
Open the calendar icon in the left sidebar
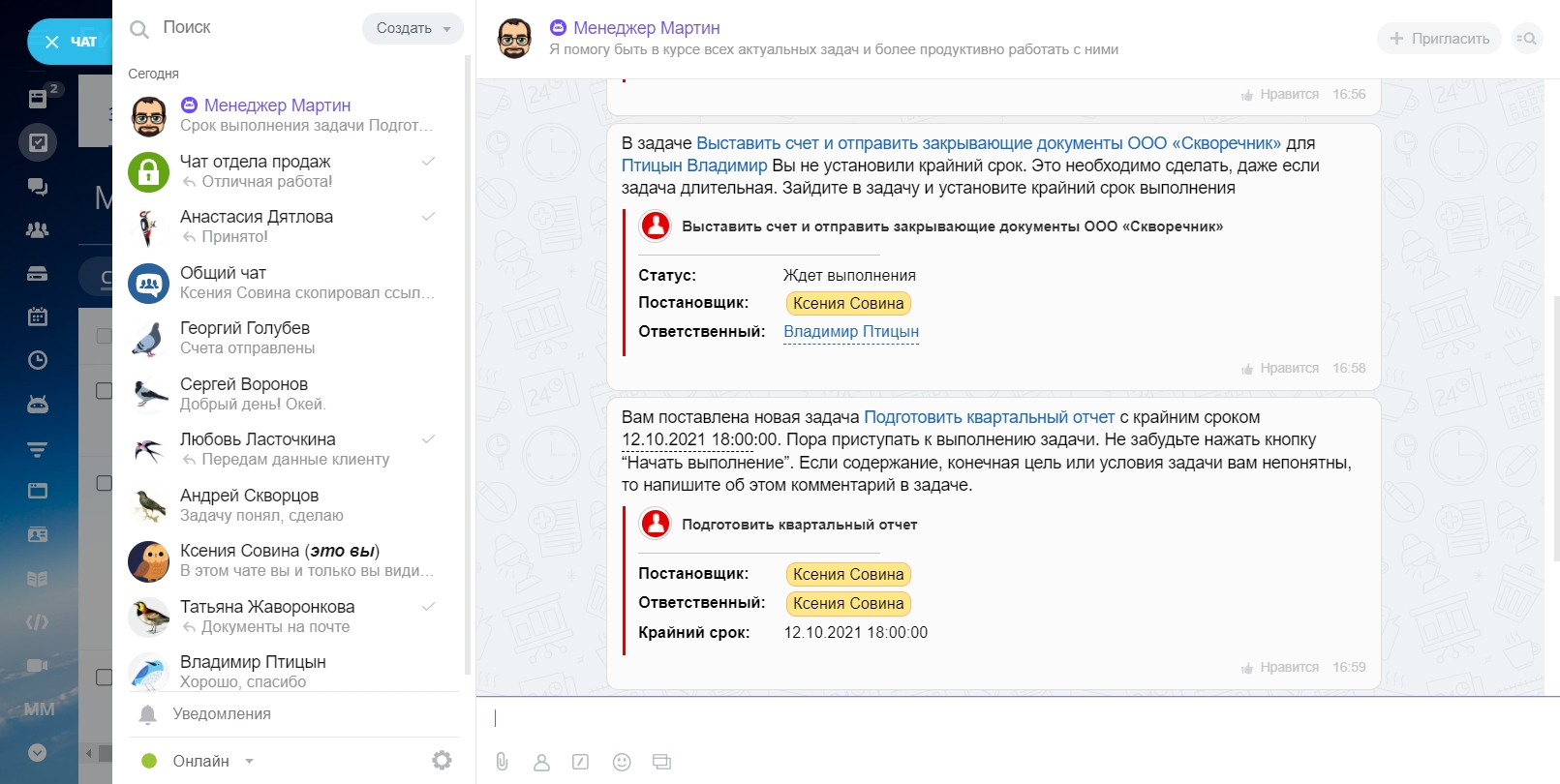coord(38,317)
